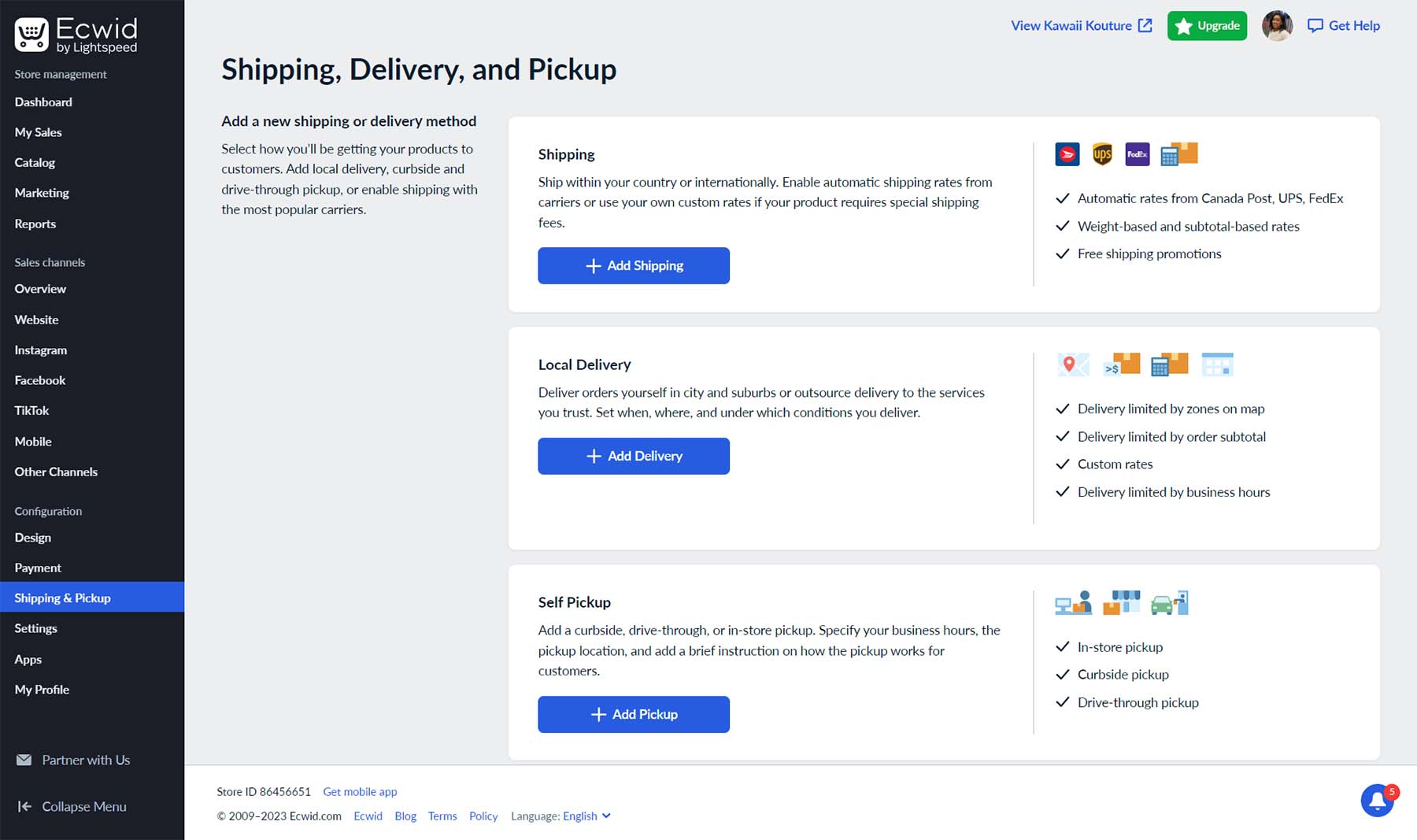Select the business hours calendar icon

pos(1217,364)
